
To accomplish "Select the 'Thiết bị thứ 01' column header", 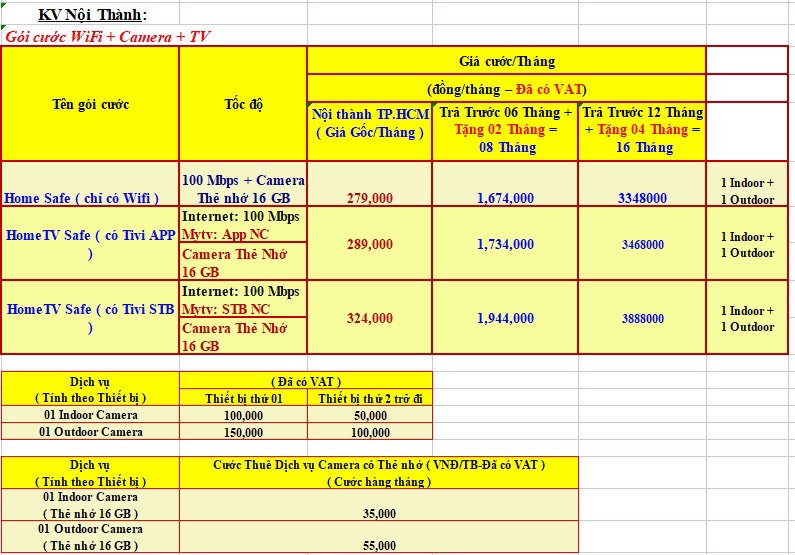I will (243, 398).
